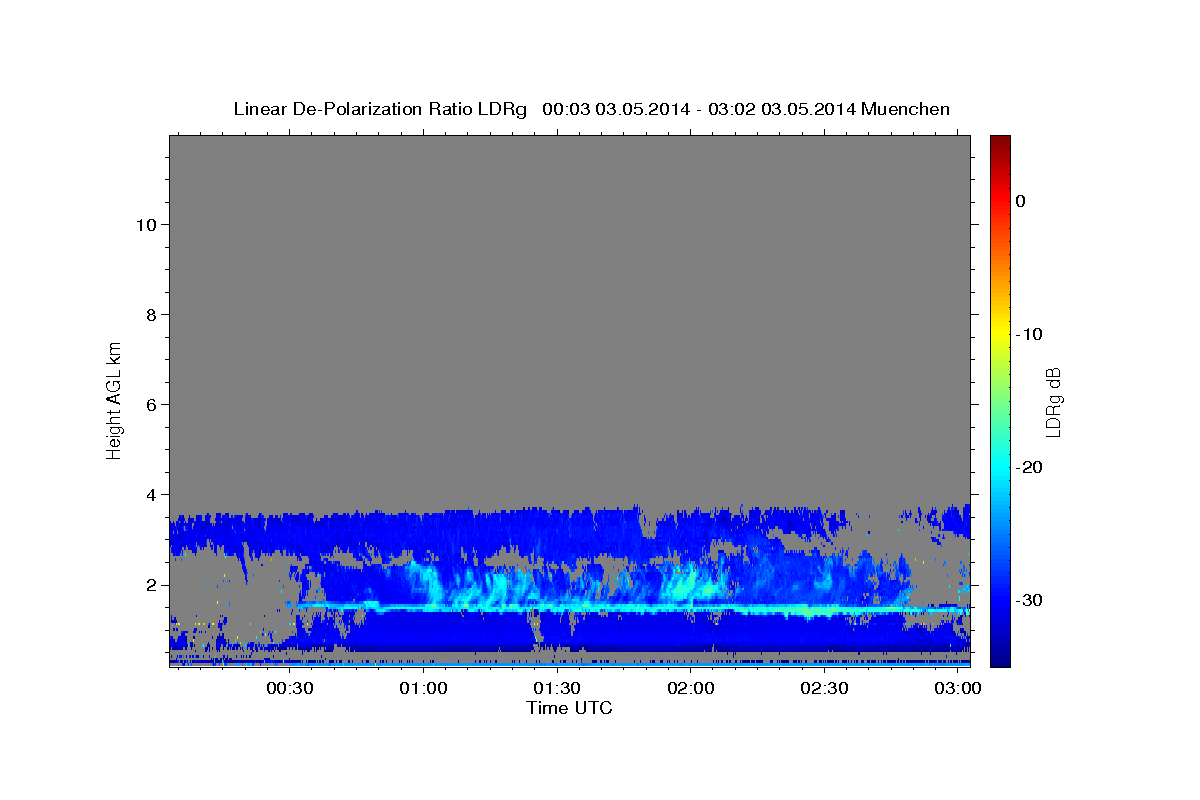The image size is (1200, 800).
Task: Click the 03:00 time axis label
Action: [x=958, y=689]
